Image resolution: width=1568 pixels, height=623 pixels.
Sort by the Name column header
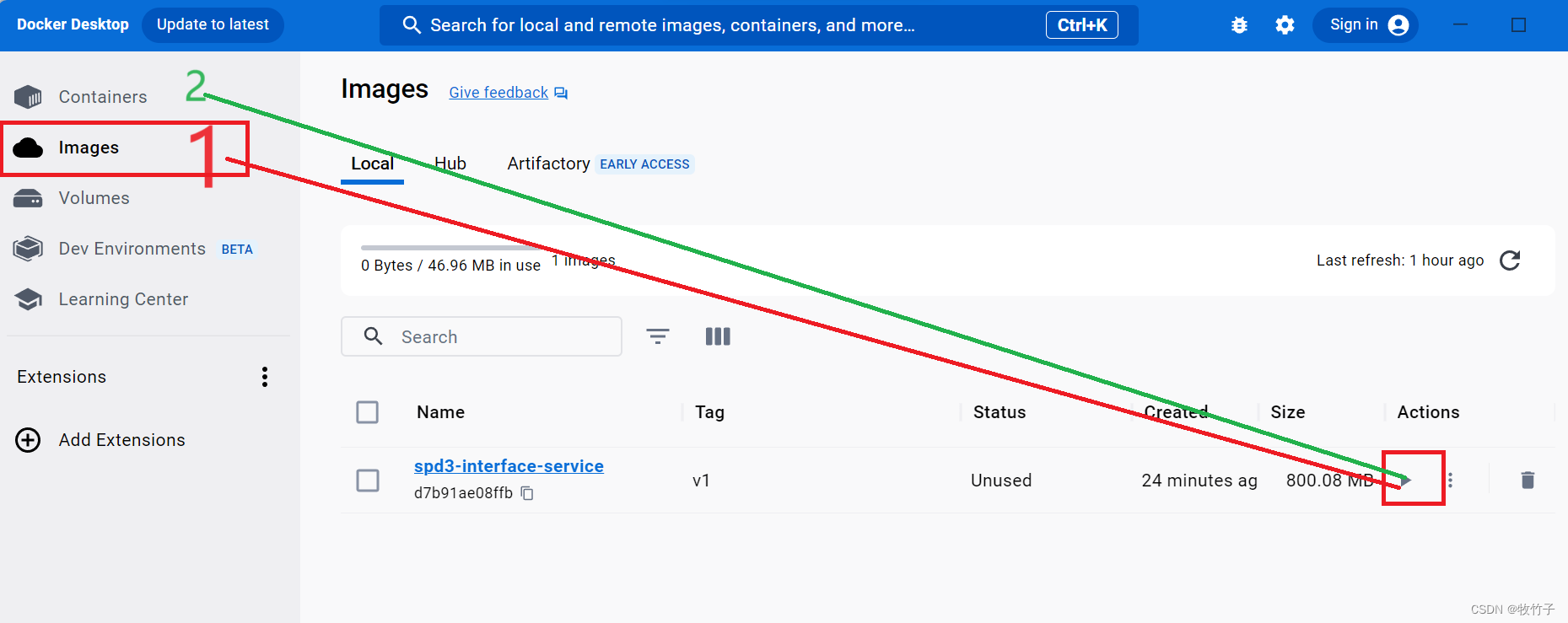[441, 412]
